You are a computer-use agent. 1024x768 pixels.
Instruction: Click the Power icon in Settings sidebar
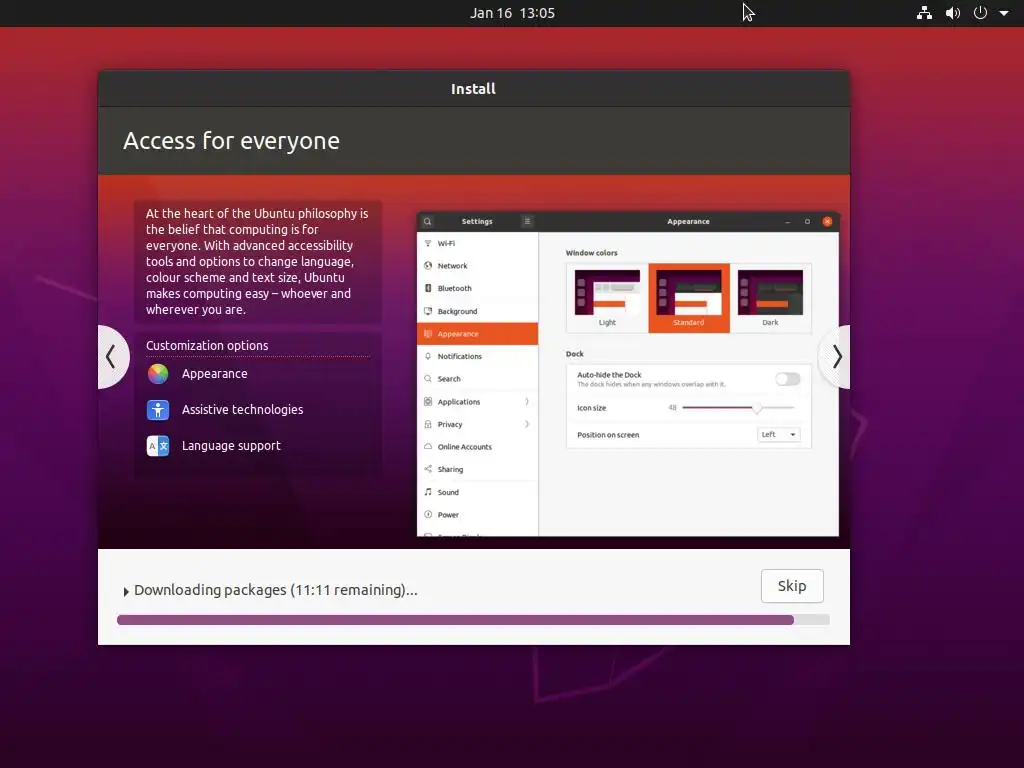(x=428, y=515)
